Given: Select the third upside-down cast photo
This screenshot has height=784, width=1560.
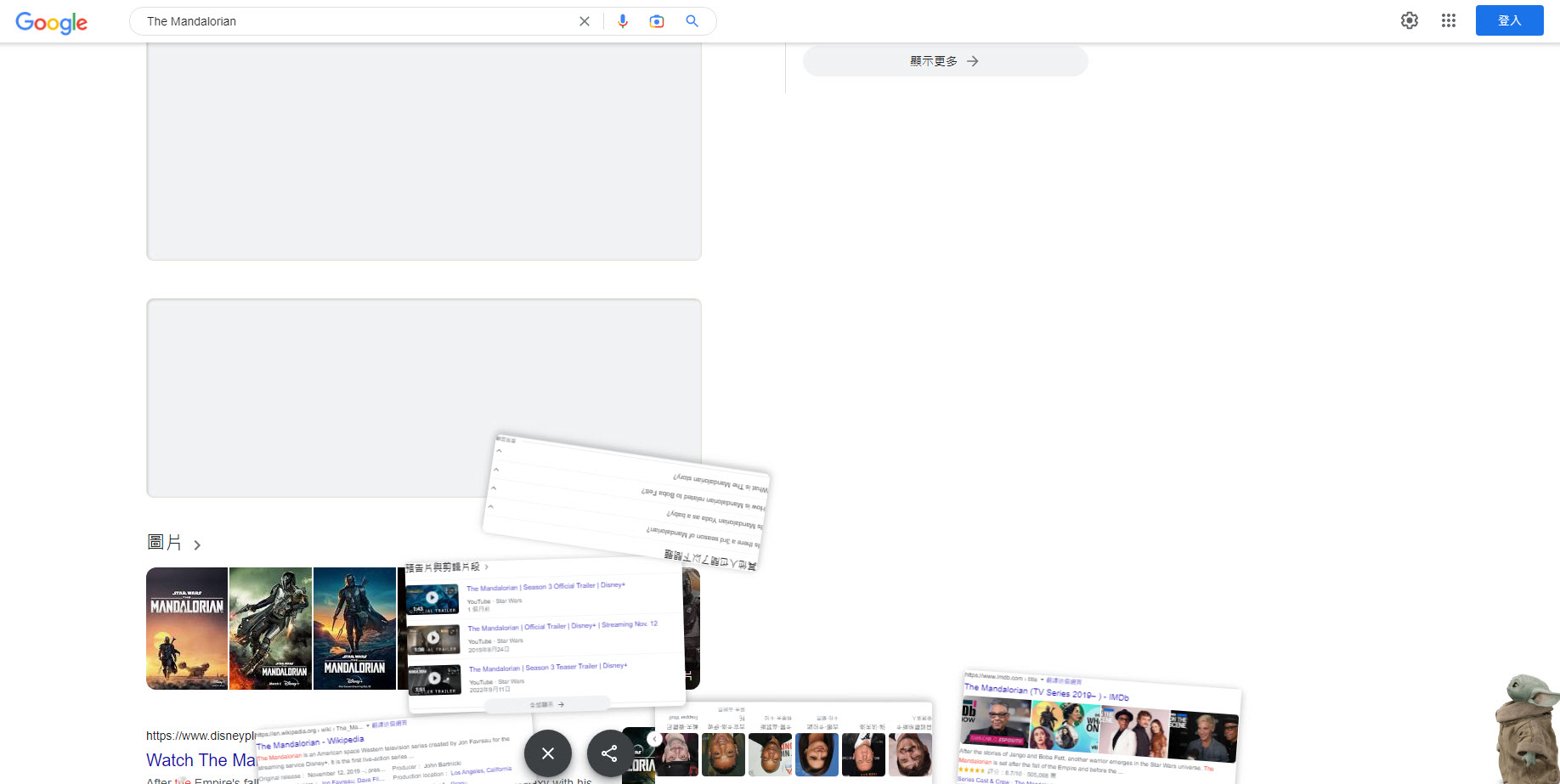Looking at the screenshot, I should tap(771, 754).
